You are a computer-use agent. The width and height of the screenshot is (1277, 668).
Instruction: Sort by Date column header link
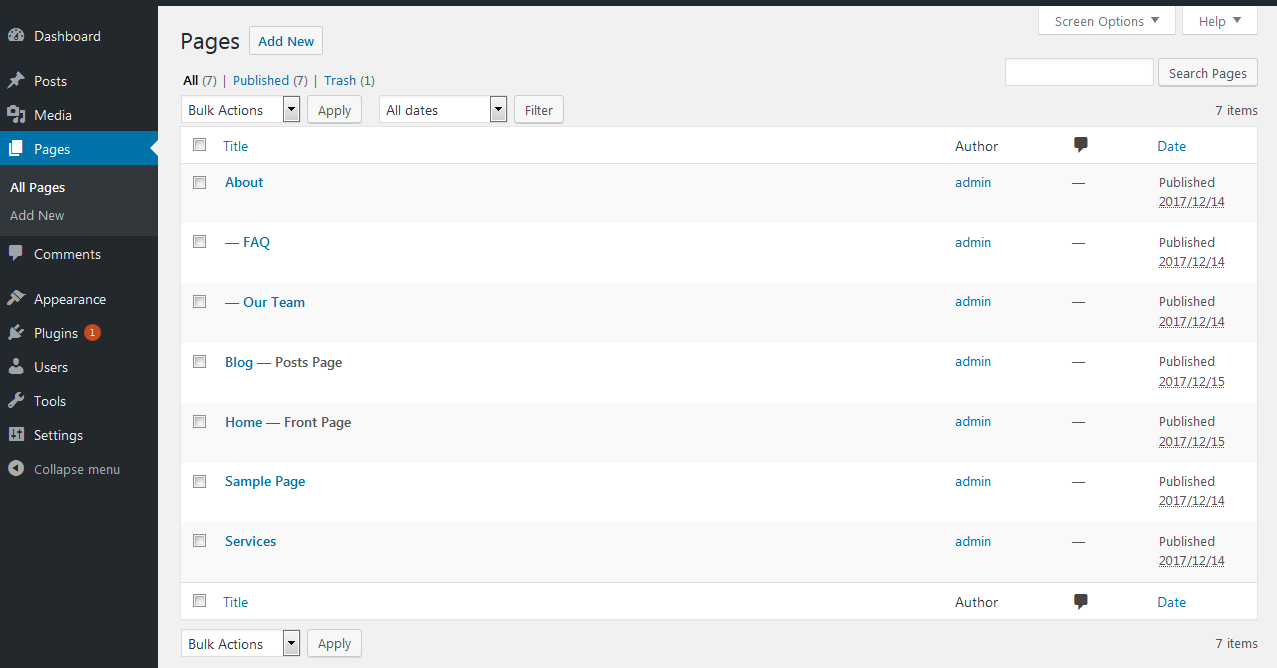tap(1171, 146)
